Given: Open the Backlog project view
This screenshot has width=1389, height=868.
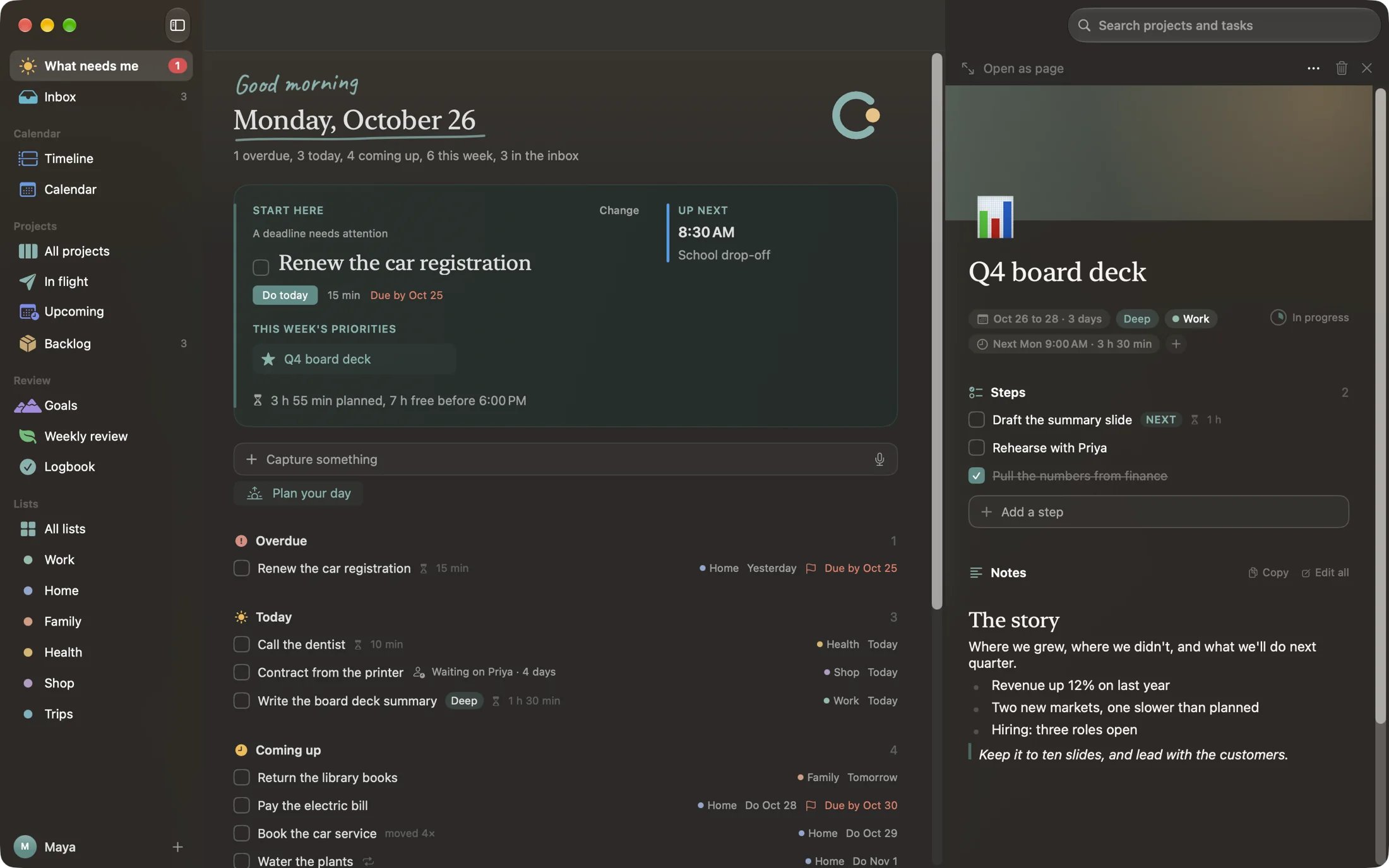Looking at the screenshot, I should pos(101,343).
